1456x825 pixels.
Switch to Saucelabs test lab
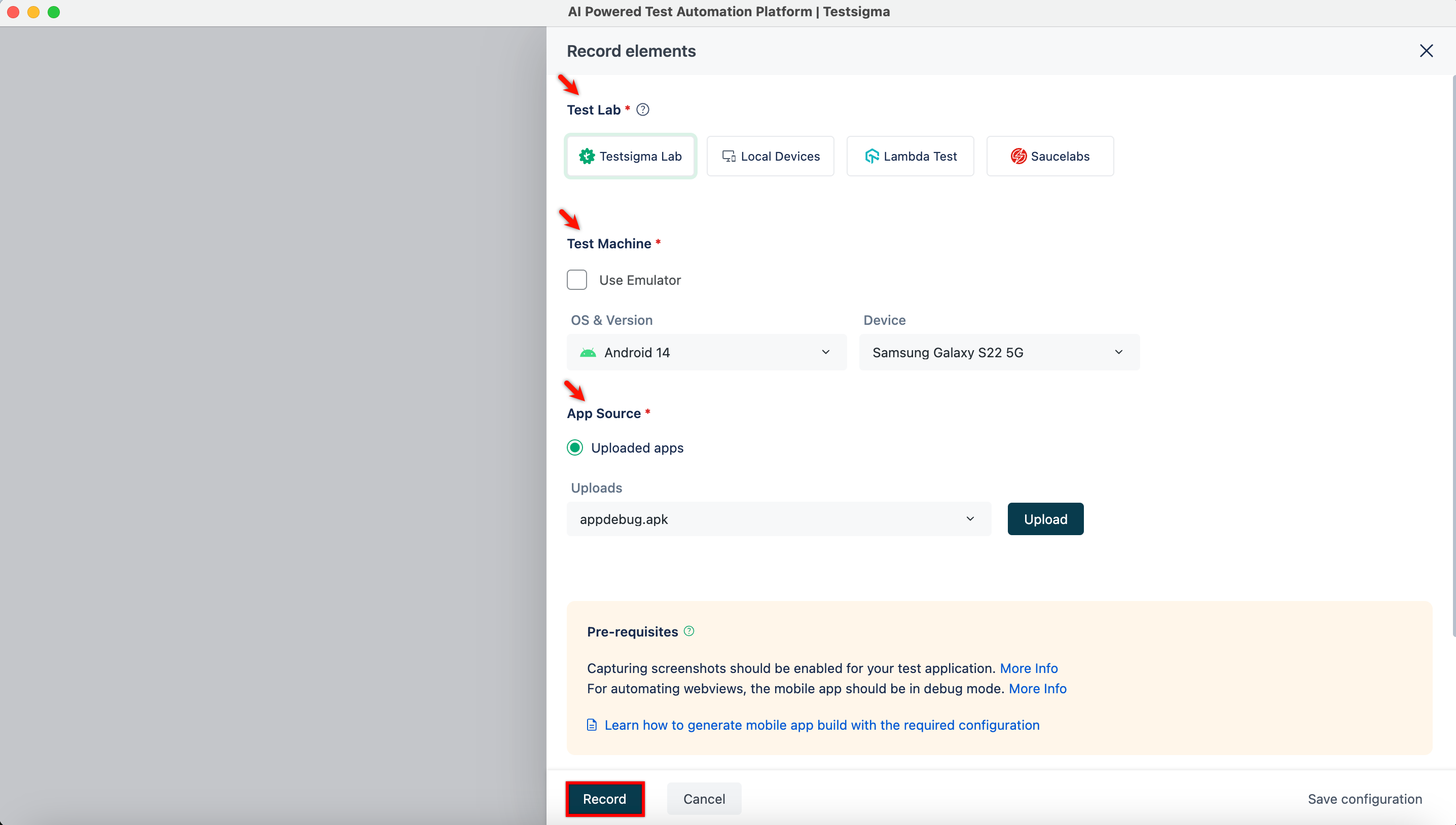coord(1049,156)
